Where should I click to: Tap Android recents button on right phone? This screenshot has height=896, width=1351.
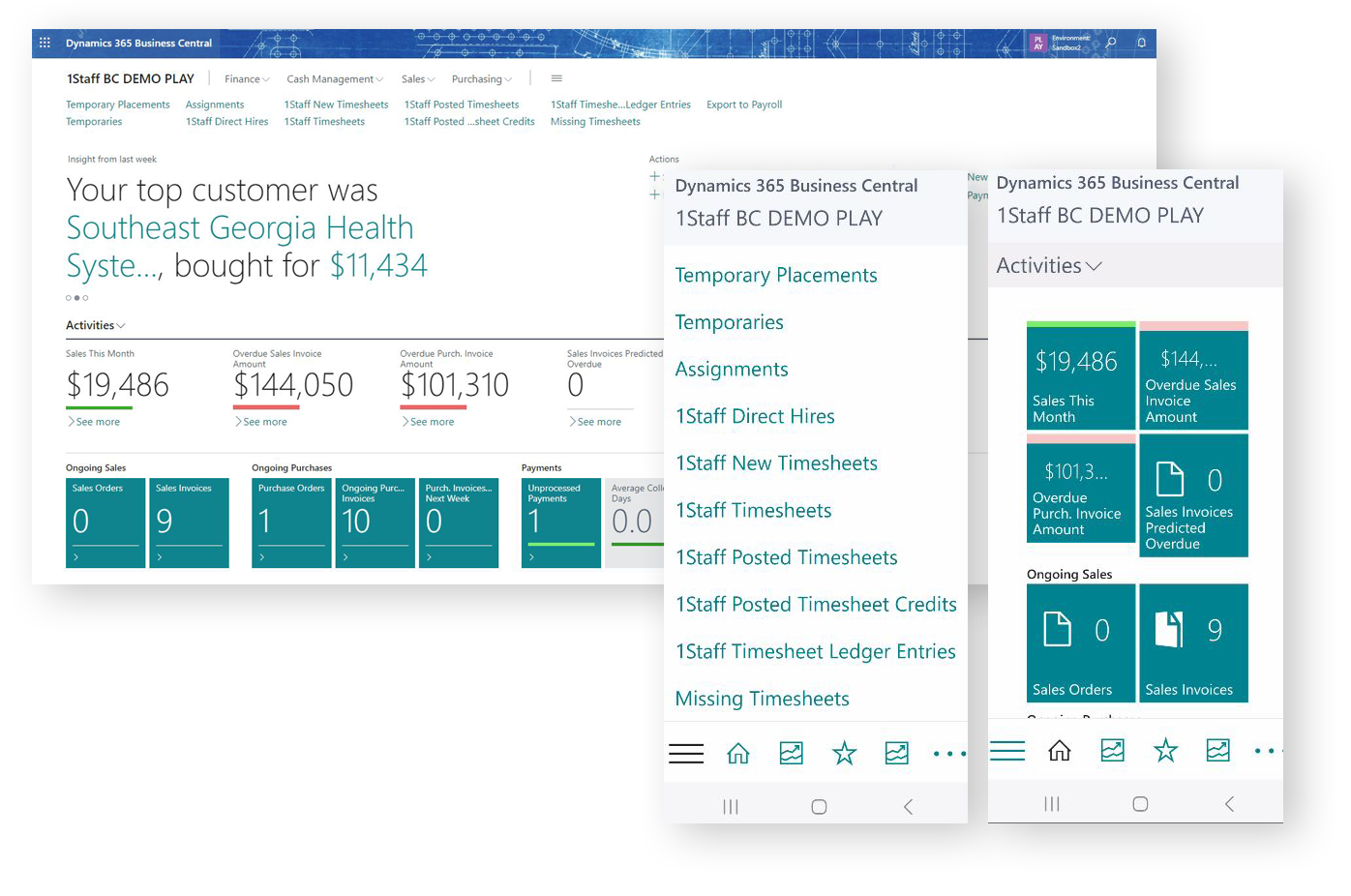[1052, 804]
